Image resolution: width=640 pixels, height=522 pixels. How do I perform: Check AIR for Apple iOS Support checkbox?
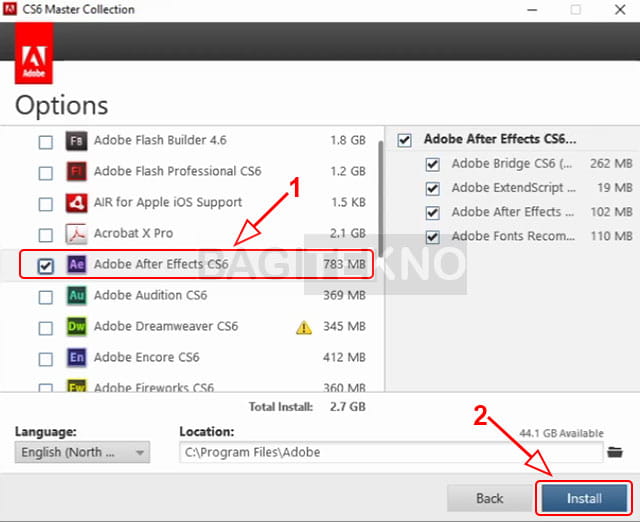pyautogui.click(x=45, y=204)
